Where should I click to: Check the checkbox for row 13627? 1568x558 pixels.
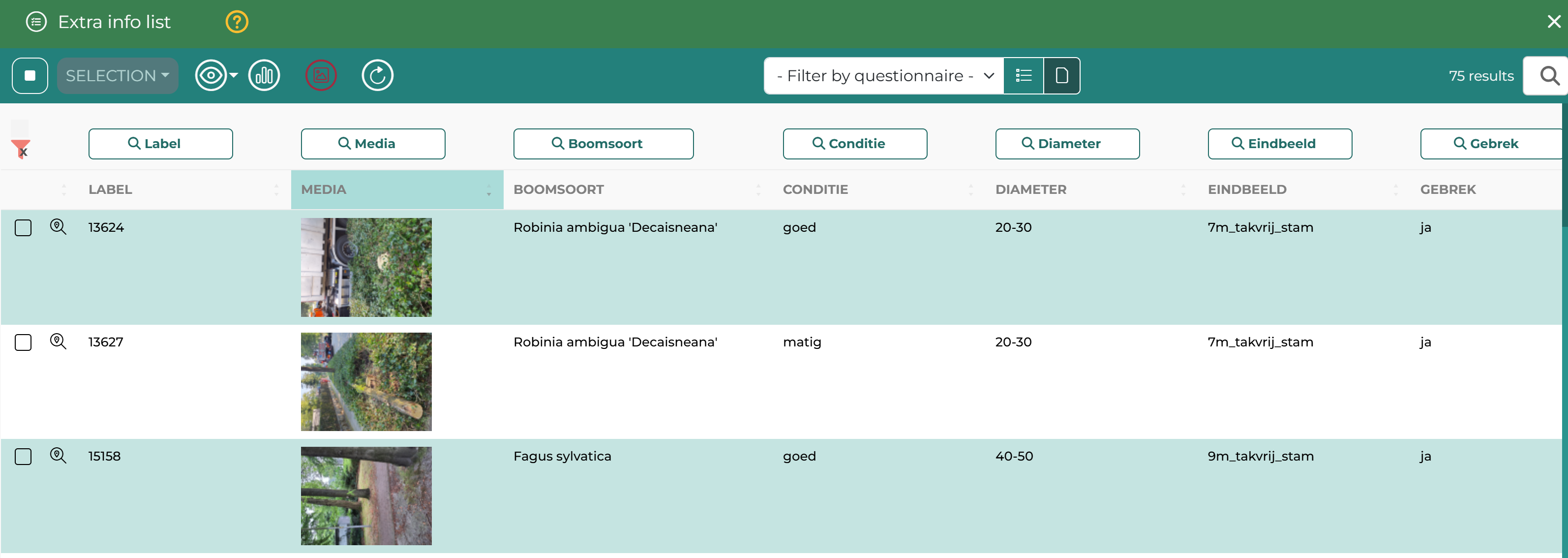23,342
